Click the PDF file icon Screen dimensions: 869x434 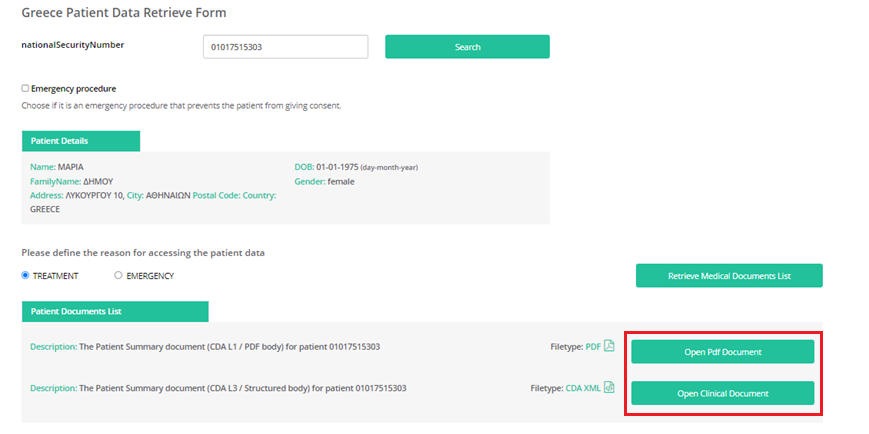pyautogui.click(x=609, y=347)
